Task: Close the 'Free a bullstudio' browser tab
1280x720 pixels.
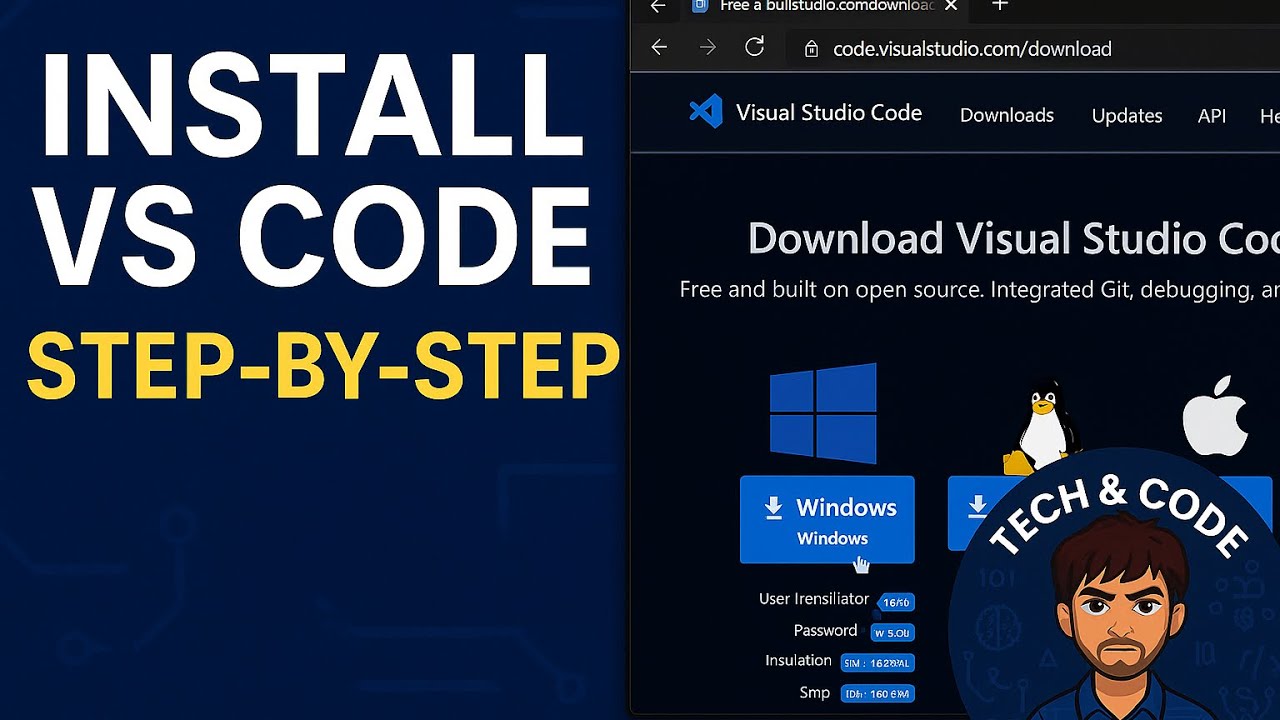Action: (x=951, y=6)
